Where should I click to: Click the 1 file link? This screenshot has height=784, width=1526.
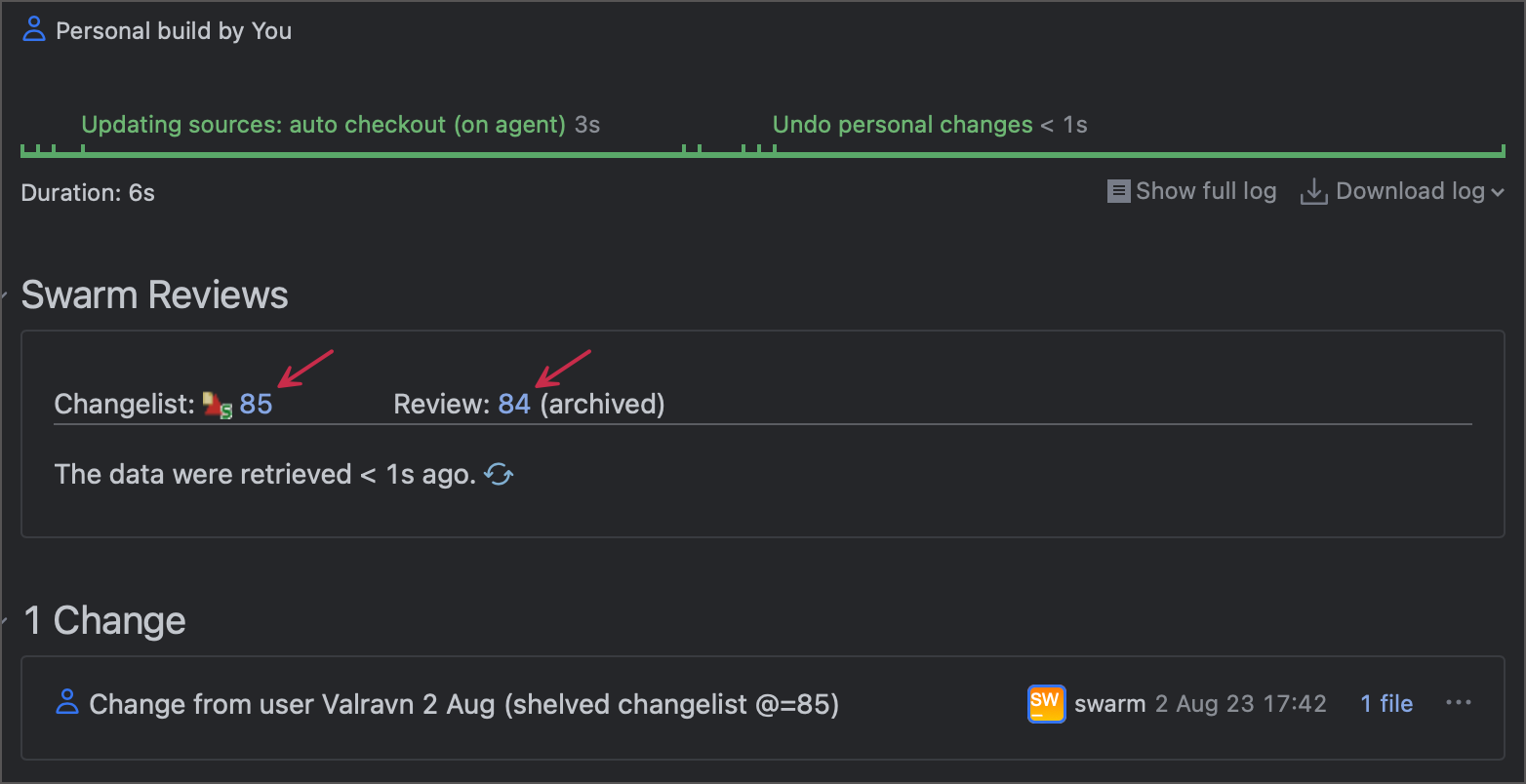[1385, 703]
